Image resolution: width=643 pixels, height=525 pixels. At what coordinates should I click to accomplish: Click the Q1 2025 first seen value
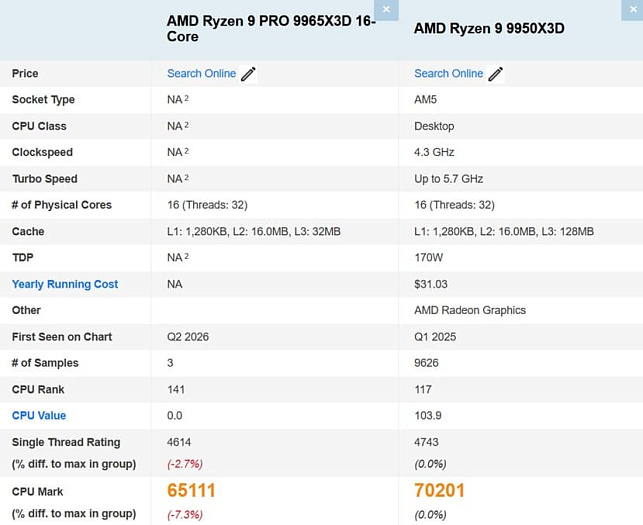[x=435, y=337]
